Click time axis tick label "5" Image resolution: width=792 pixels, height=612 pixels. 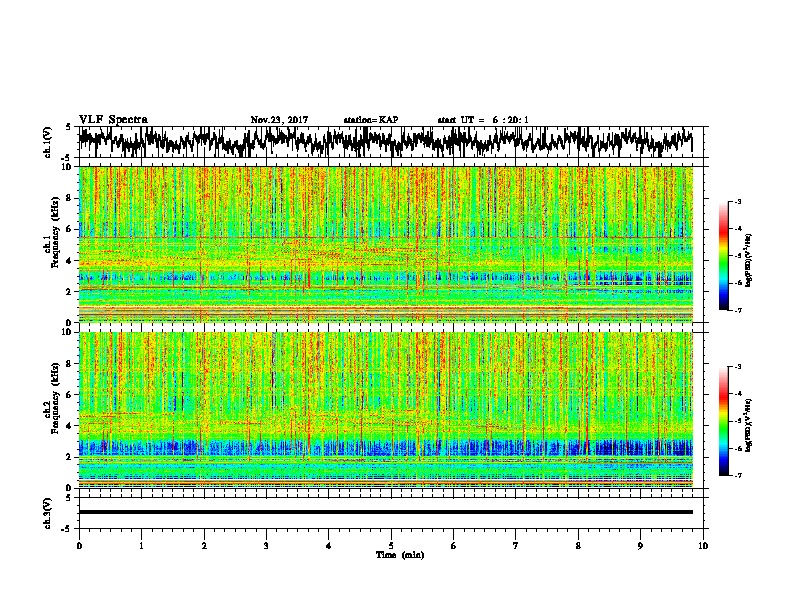[391, 546]
